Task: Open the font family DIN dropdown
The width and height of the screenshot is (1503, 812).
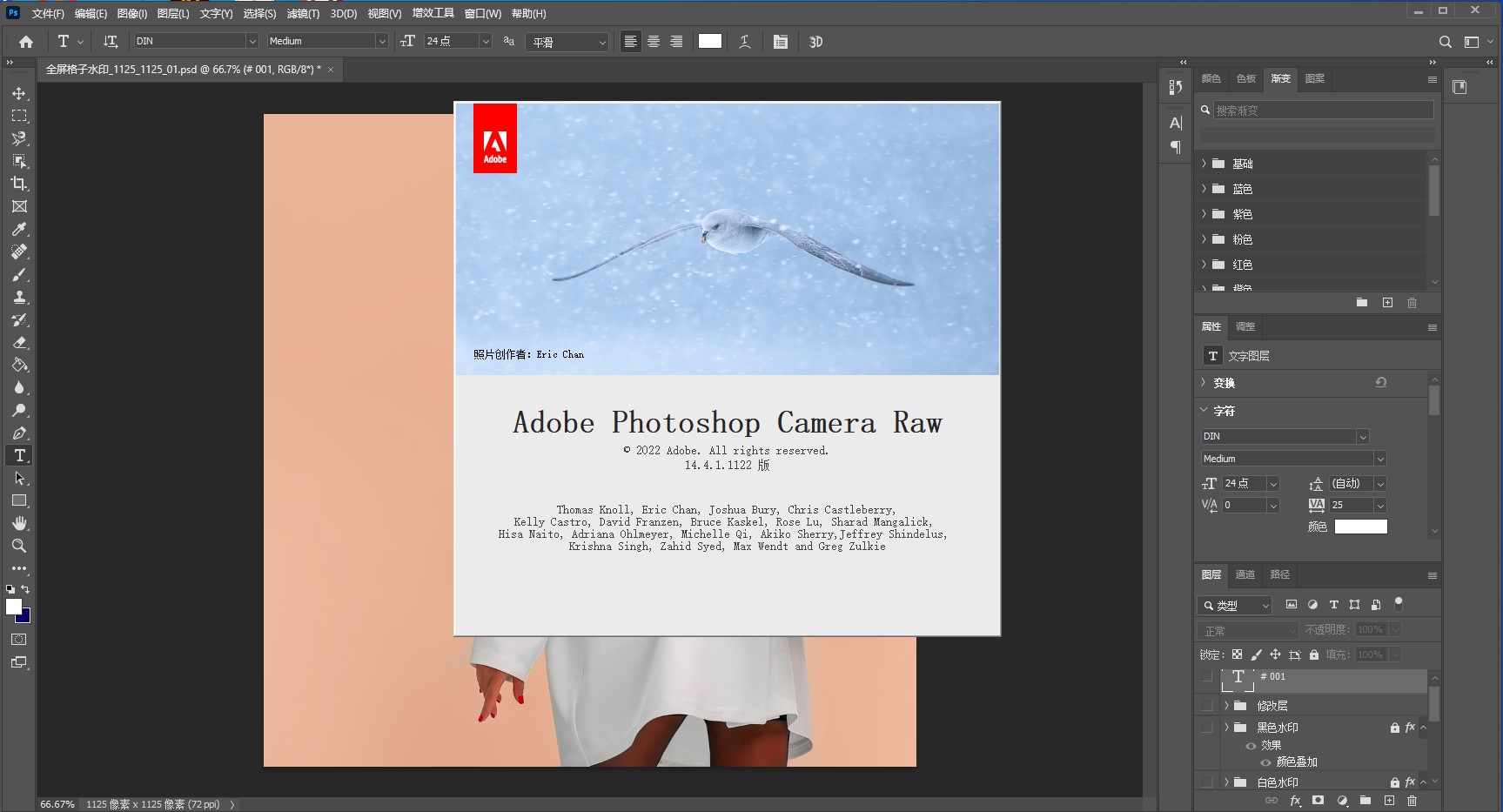Action: click(x=251, y=41)
